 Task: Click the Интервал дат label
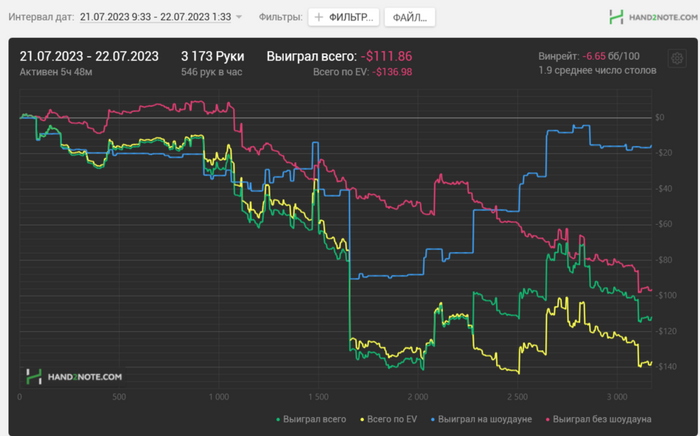41,17
